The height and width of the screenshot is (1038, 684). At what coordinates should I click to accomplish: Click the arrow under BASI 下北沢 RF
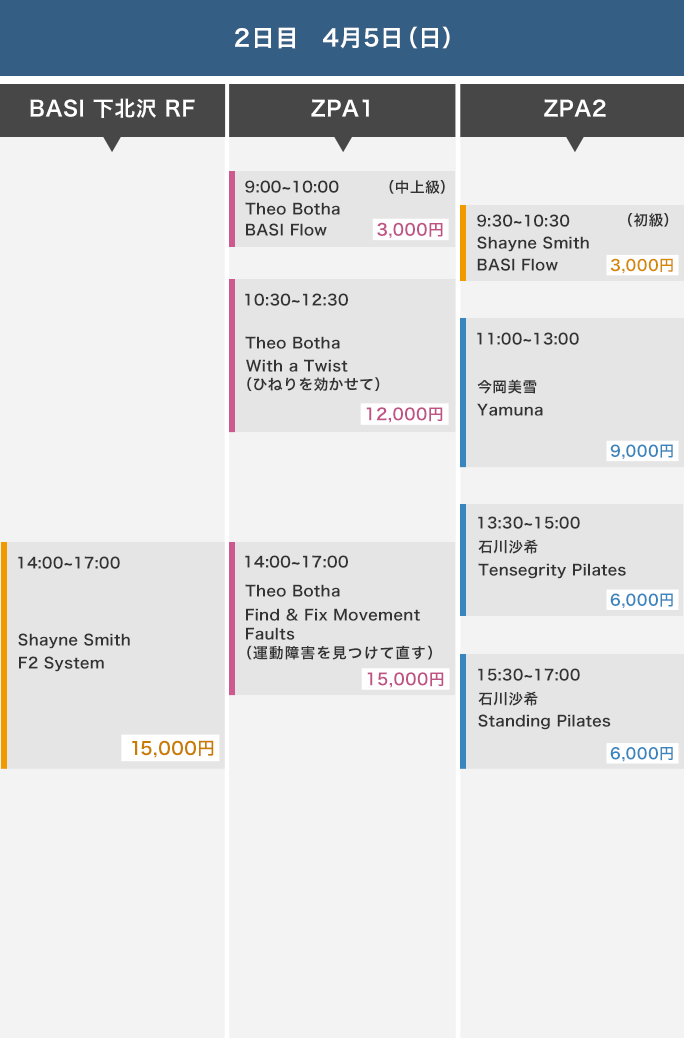click(x=112, y=144)
